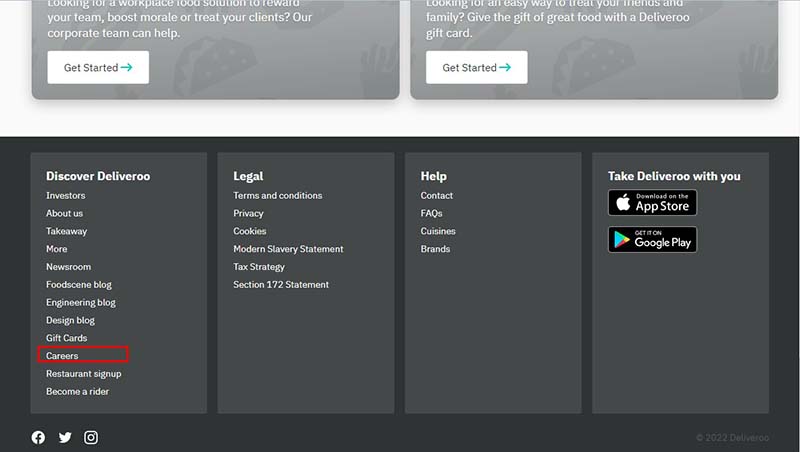Open the Brands link

coord(435,249)
